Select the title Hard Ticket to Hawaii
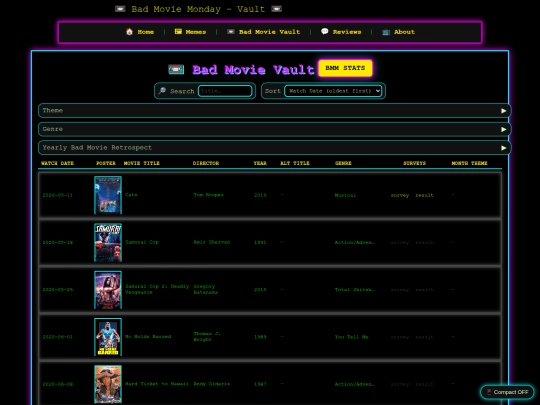This screenshot has width=540, height=405. [157, 384]
